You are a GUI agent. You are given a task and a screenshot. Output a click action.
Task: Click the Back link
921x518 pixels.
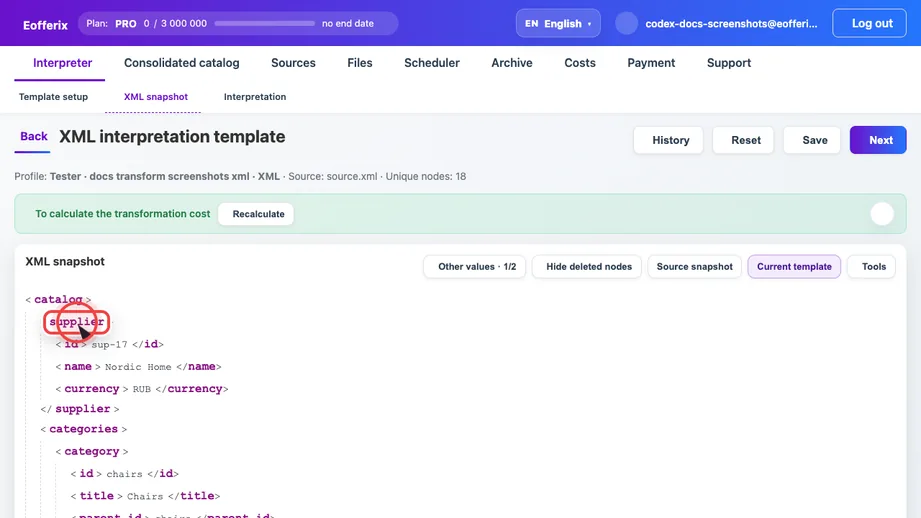[x=33, y=136]
